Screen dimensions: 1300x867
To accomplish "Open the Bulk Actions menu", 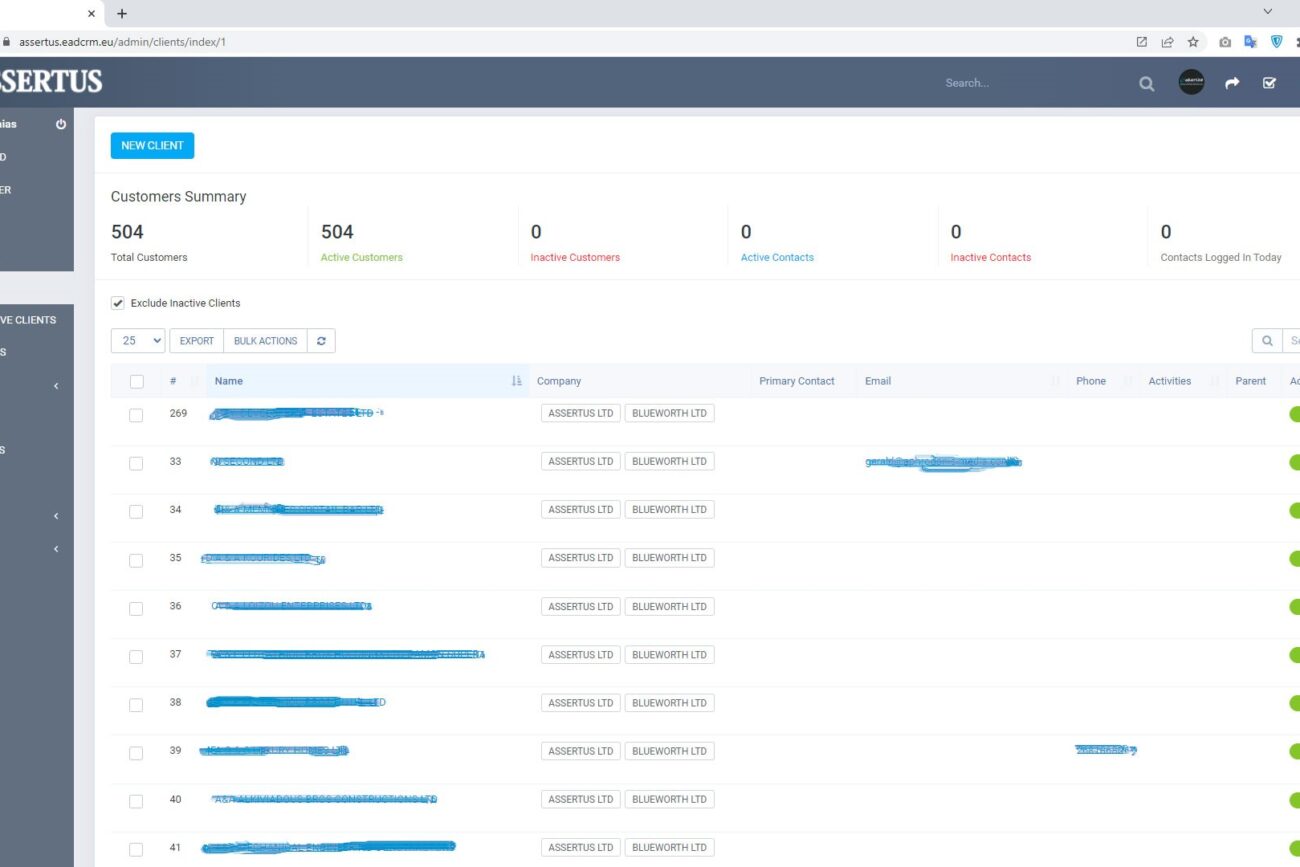I will [x=265, y=341].
